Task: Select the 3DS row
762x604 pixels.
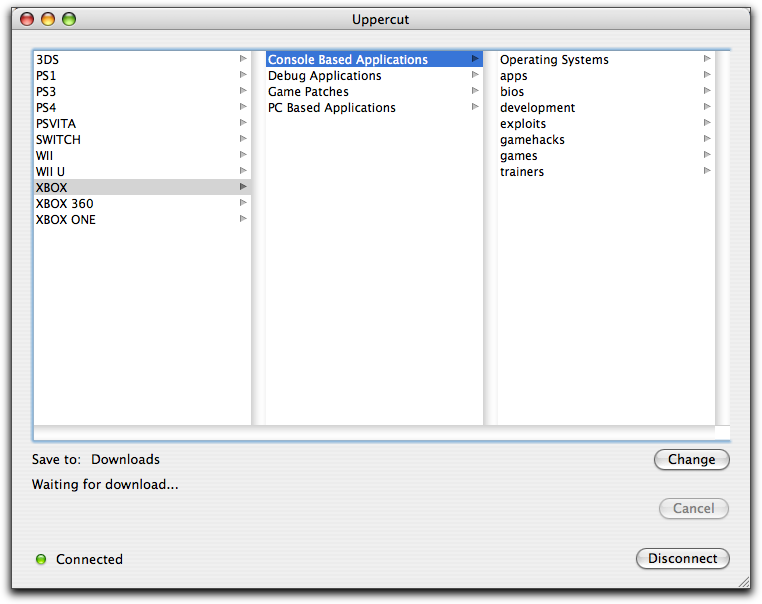Action: (142, 59)
